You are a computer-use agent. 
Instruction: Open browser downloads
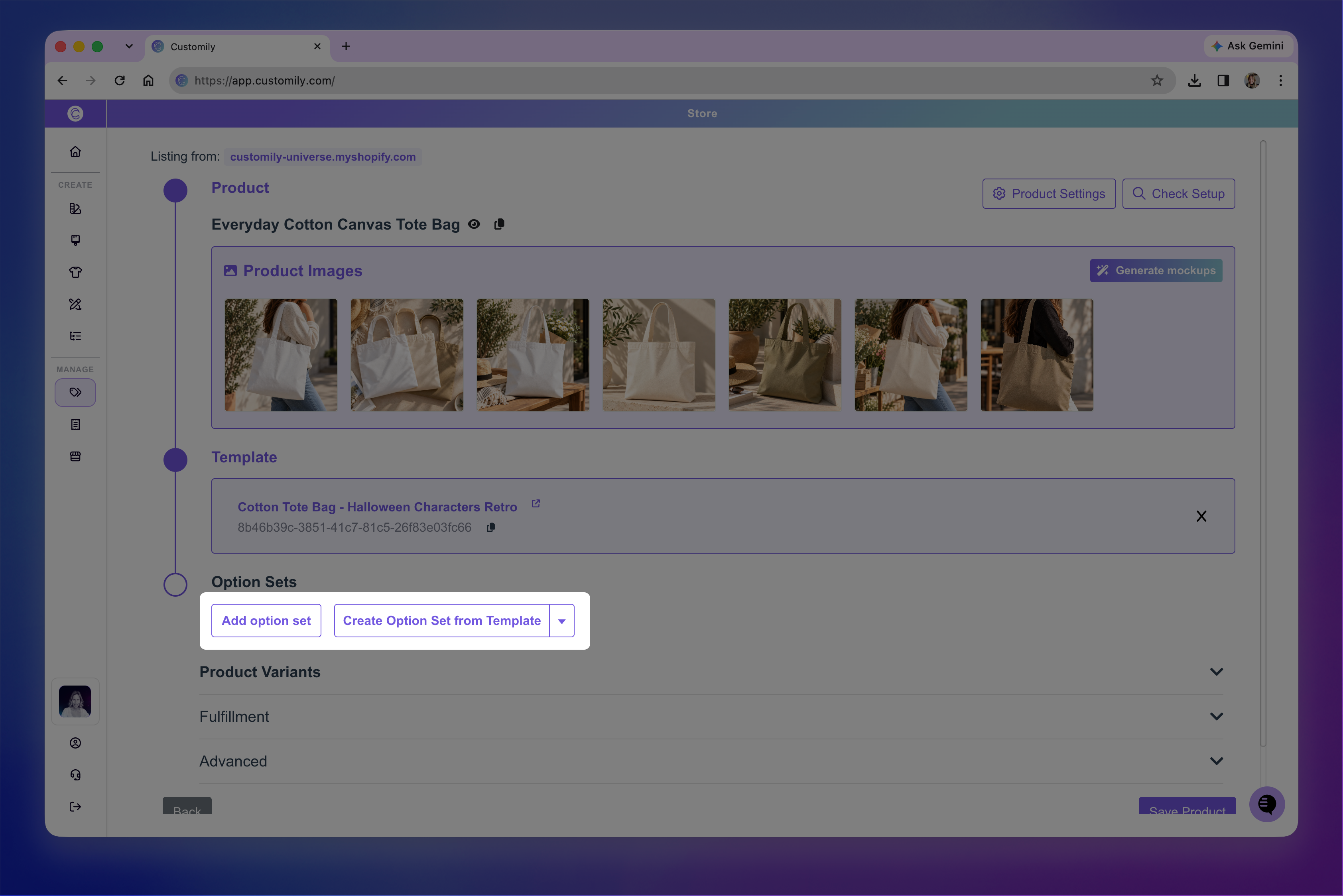(1194, 81)
